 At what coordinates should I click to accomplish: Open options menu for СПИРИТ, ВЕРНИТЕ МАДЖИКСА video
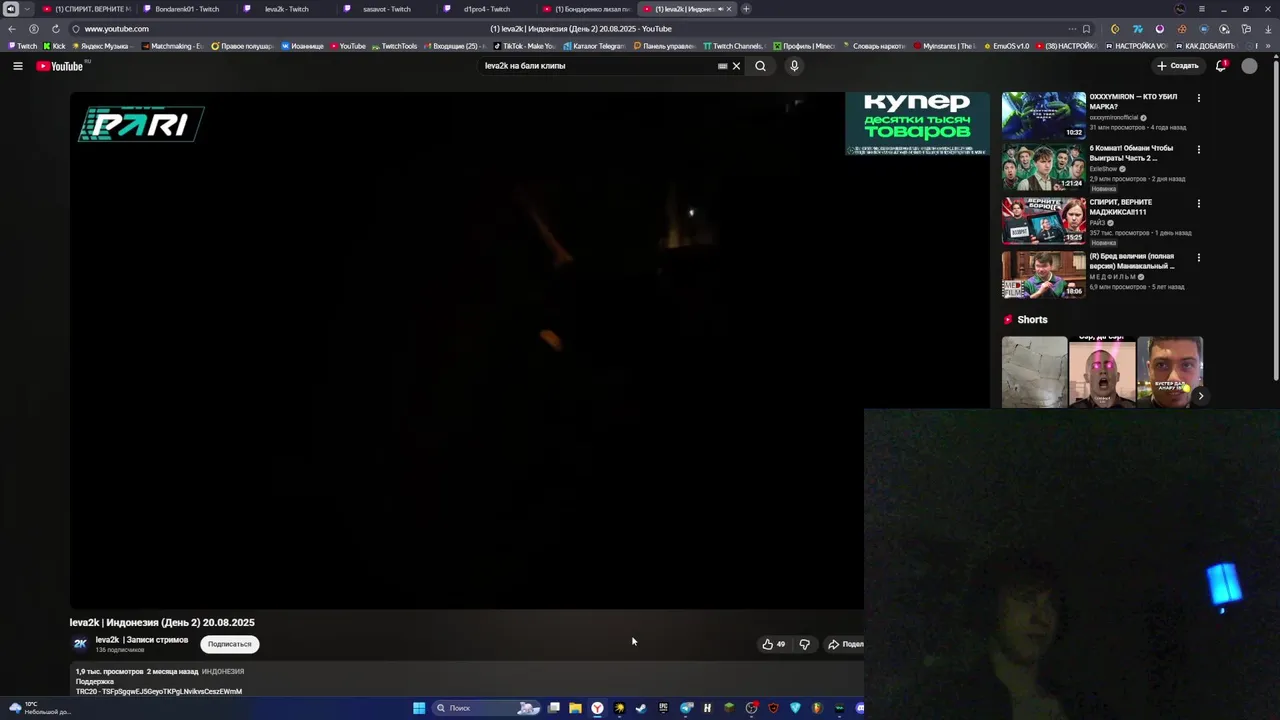(1199, 204)
